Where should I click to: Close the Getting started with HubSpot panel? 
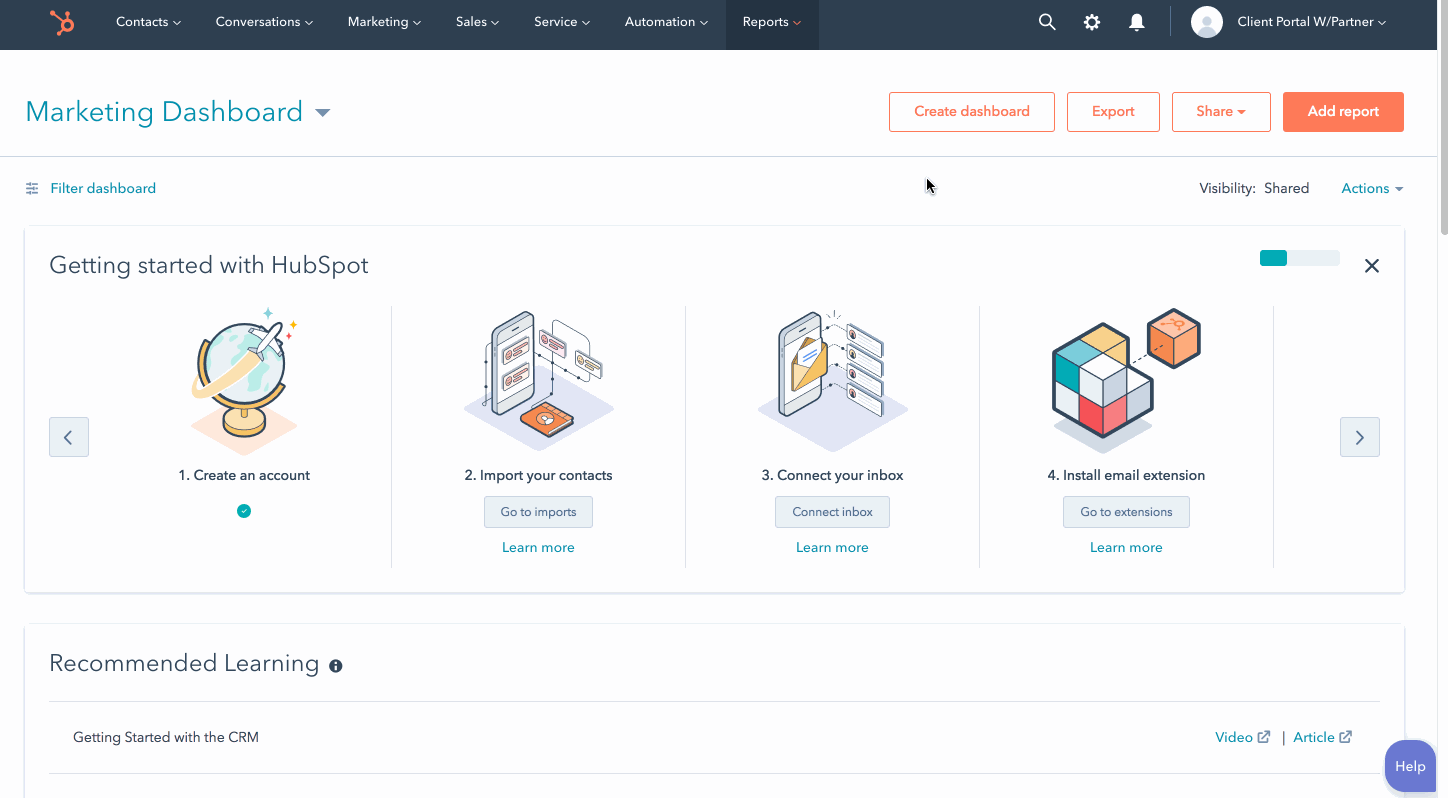pyautogui.click(x=1372, y=266)
